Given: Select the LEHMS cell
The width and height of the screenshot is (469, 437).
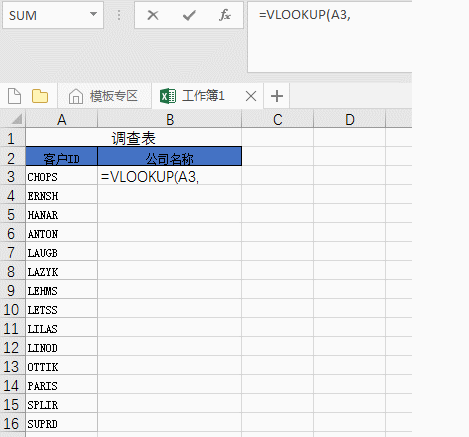Looking at the screenshot, I should click(62, 290).
